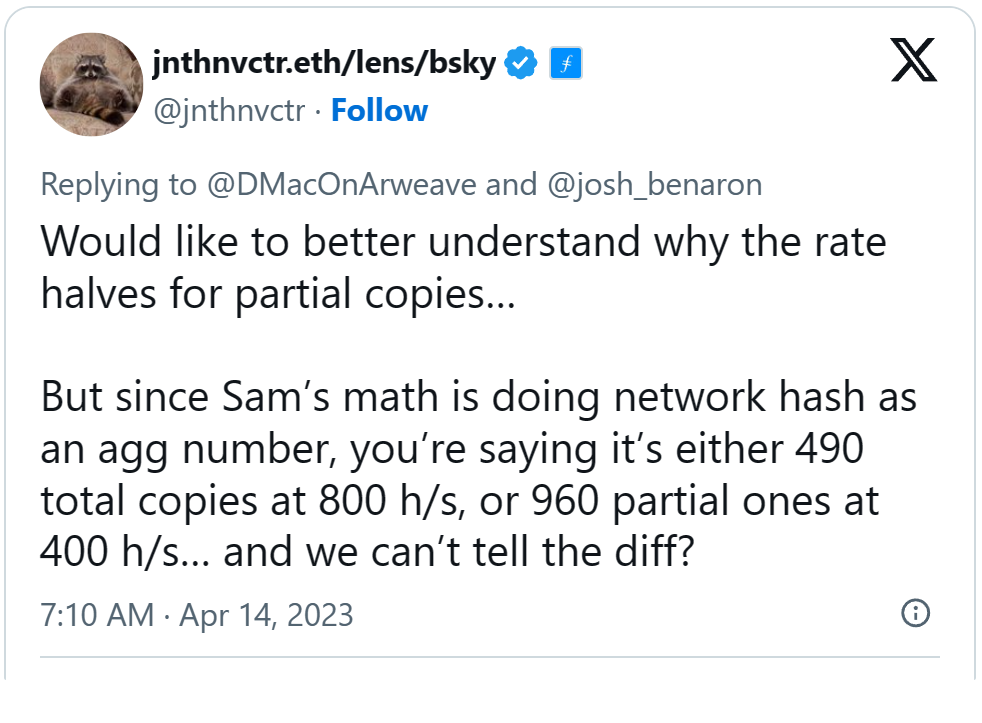Click the 7:10 AM timestamp
The width and height of the screenshot is (982, 723).
97,614
